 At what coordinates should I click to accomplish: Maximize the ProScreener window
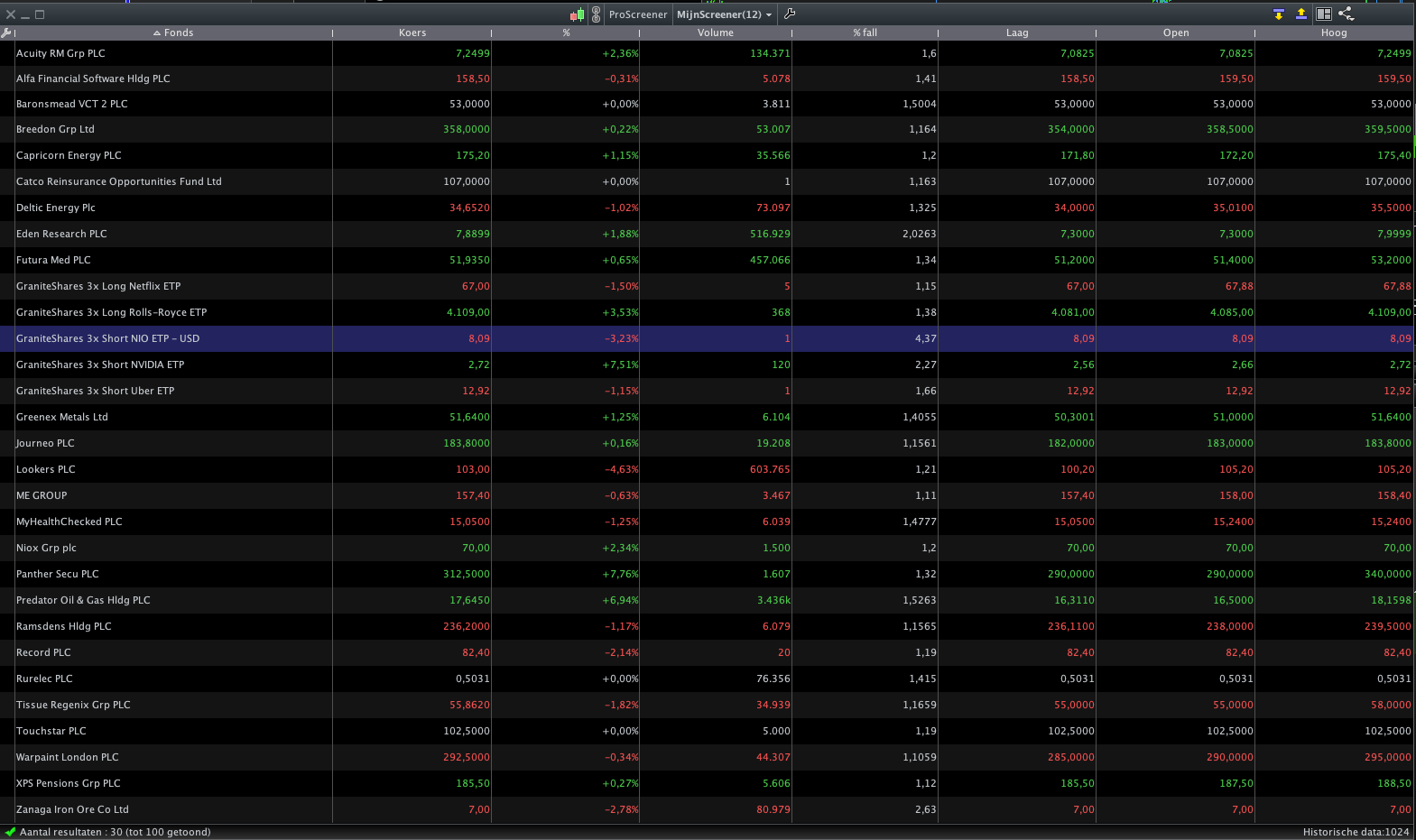[40, 14]
